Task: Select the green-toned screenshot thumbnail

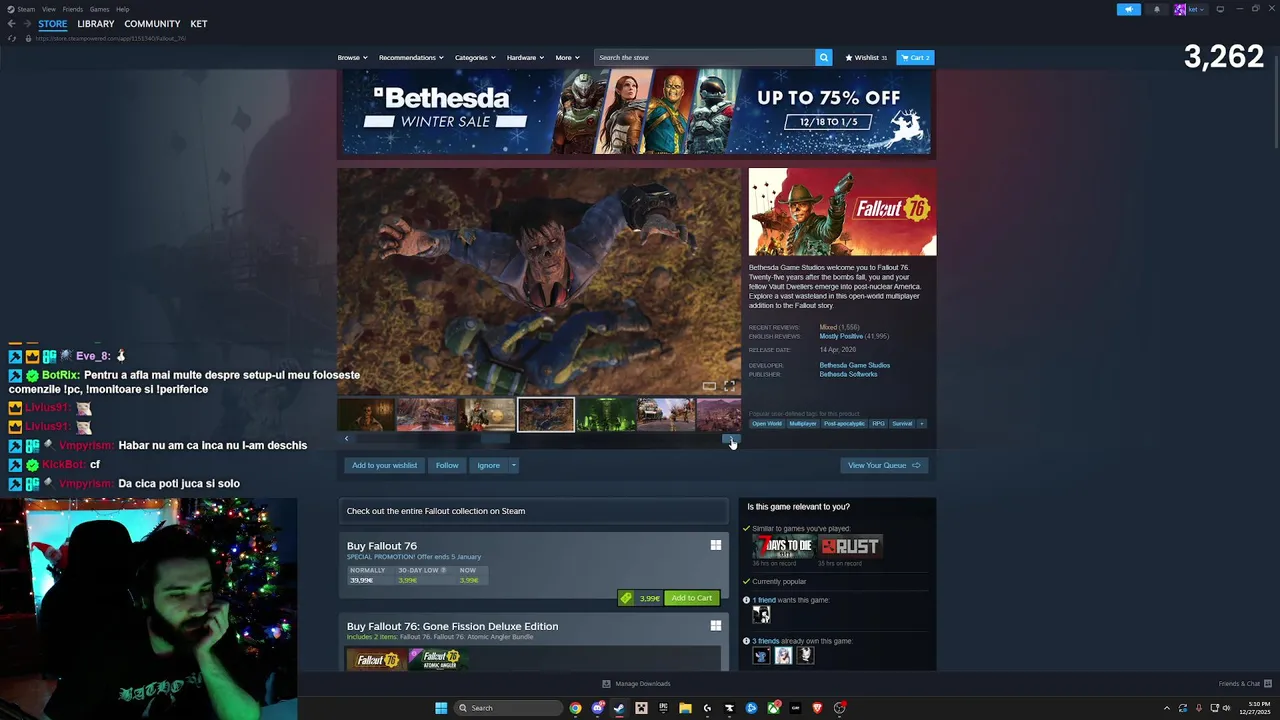Action: (x=606, y=414)
